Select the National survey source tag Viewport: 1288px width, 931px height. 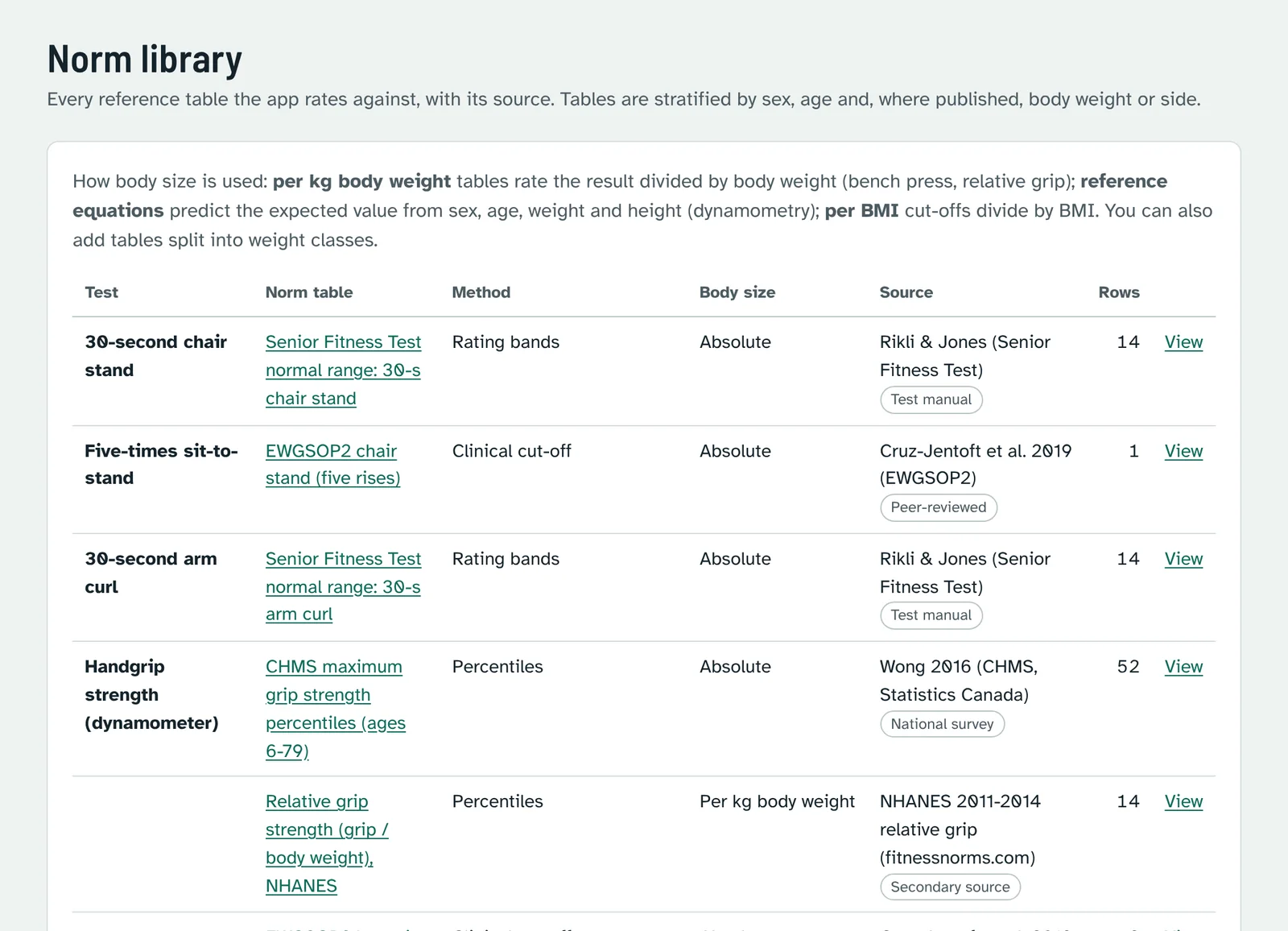pyautogui.click(x=942, y=724)
